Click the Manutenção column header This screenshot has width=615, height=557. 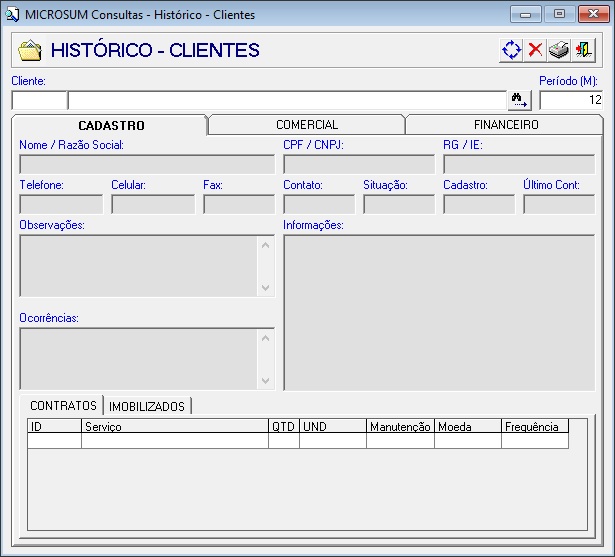point(399,427)
